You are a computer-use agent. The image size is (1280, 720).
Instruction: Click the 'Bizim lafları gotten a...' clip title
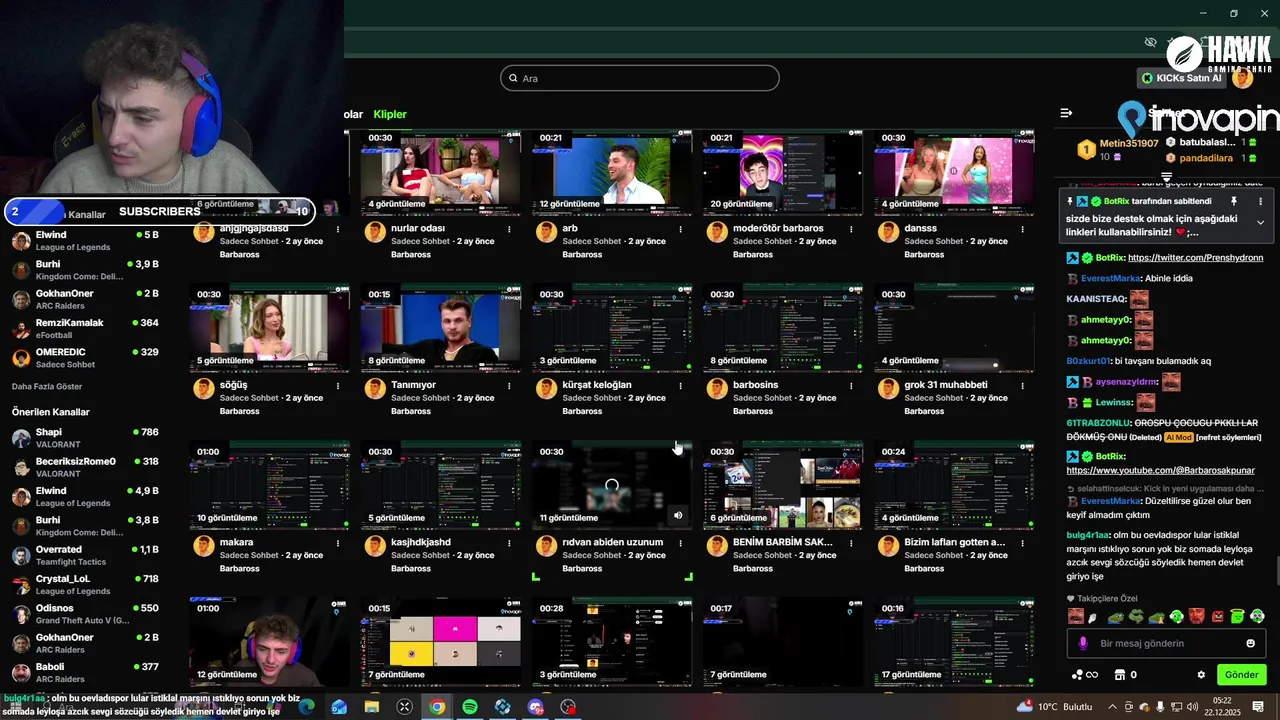tap(955, 542)
